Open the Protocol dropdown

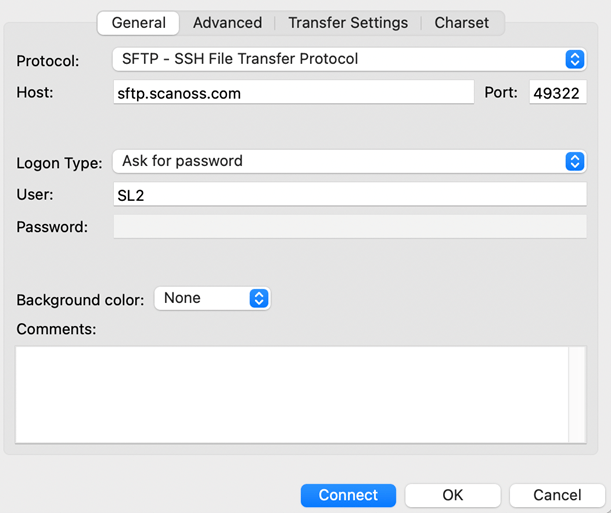click(350, 59)
